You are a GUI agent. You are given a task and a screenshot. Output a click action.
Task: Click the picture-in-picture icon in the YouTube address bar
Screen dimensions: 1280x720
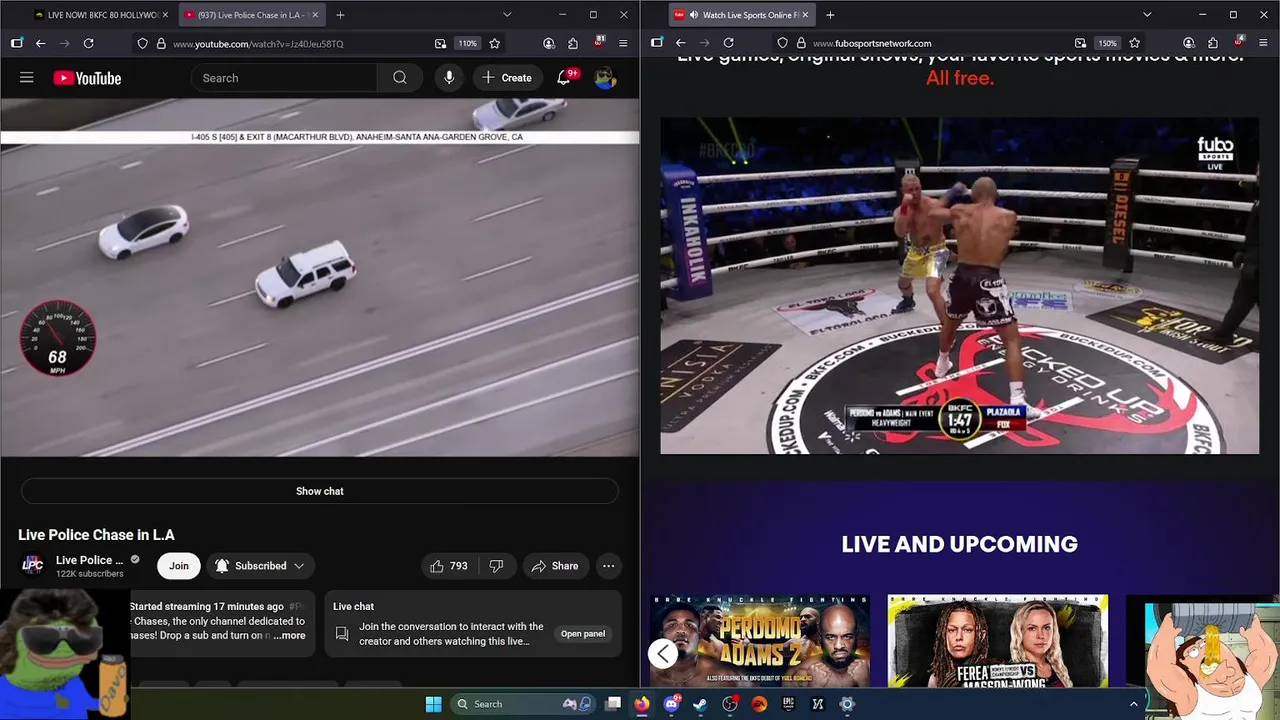coord(440,43)
